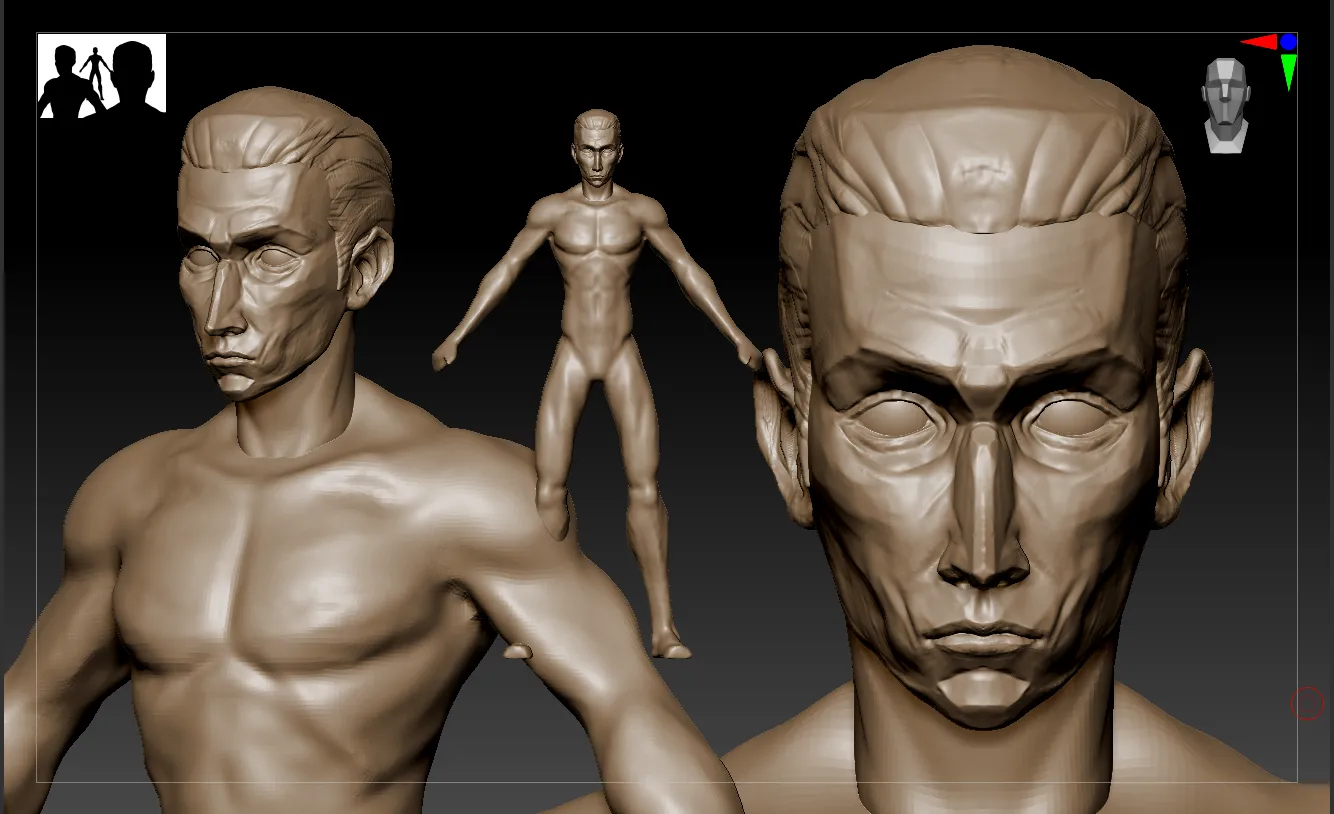Click the red circular brush cursor
This screenshot has width=1334, height=814.
click(1306, 703)
